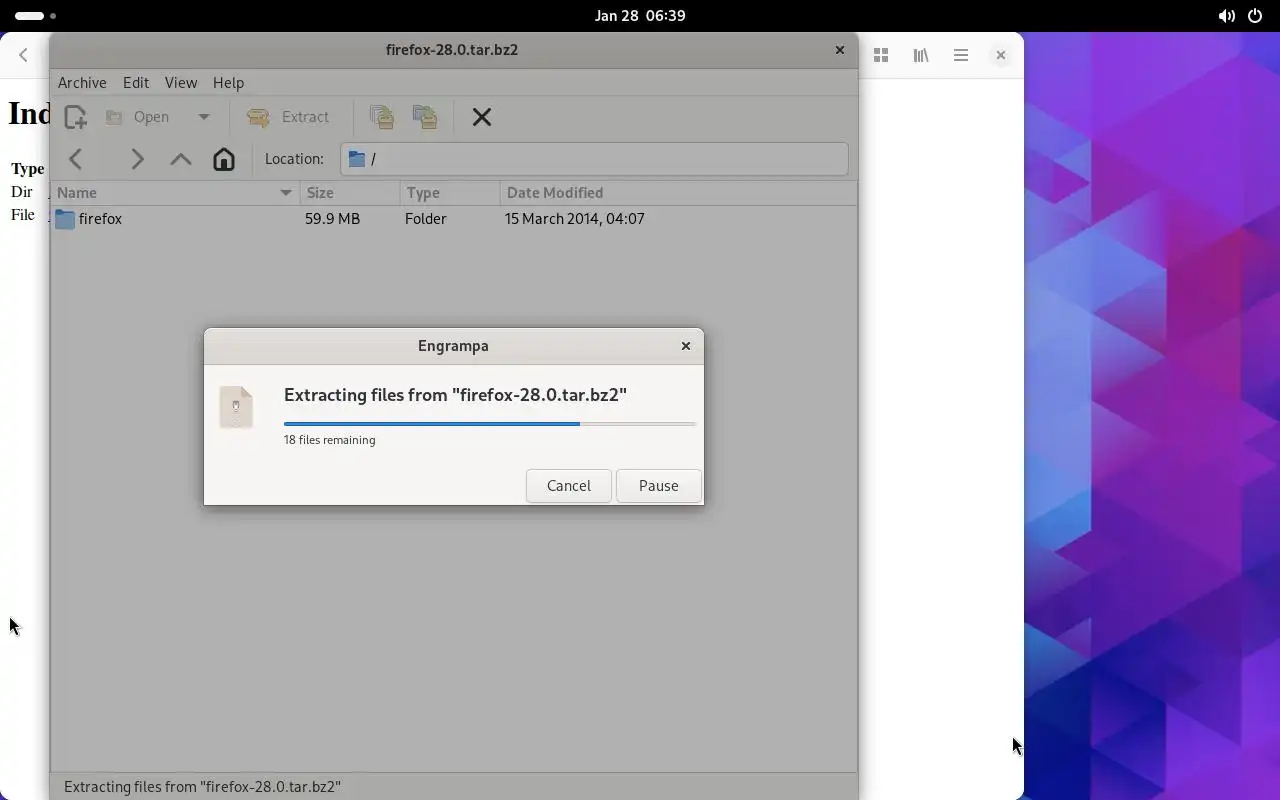Click the Extract toolbar button

(x=288, y=117)
